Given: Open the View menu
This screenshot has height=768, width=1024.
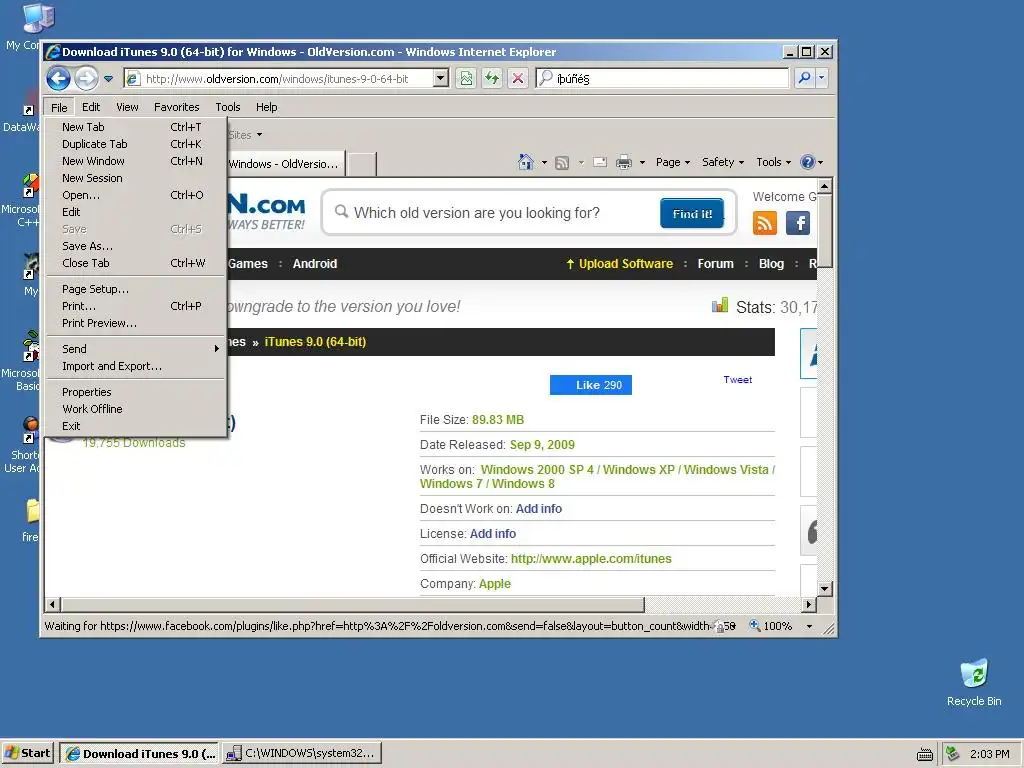Looking at the screenshot, I should click(x=127, y=107).
